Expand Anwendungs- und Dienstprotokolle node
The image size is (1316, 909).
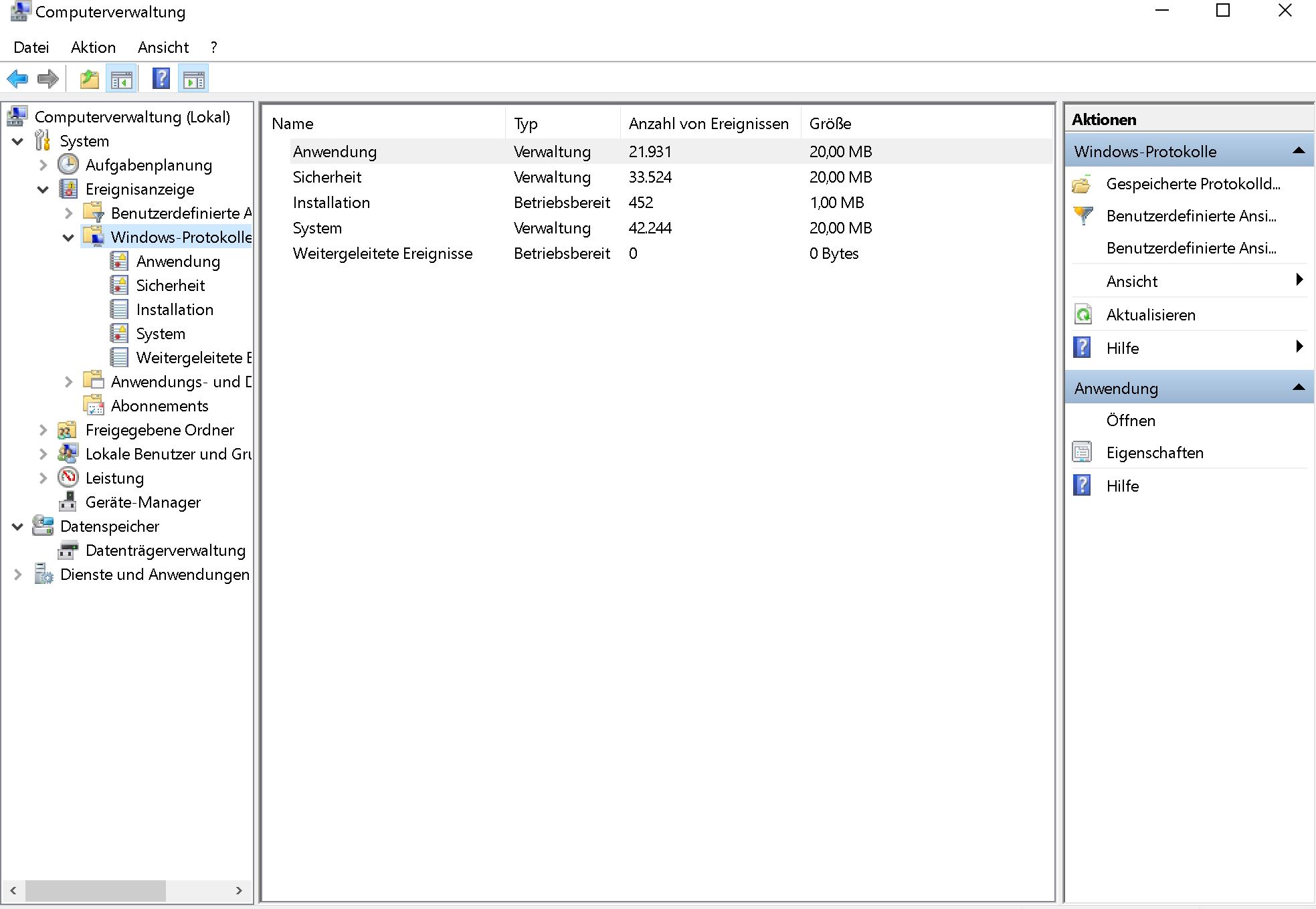coord(69,382)
